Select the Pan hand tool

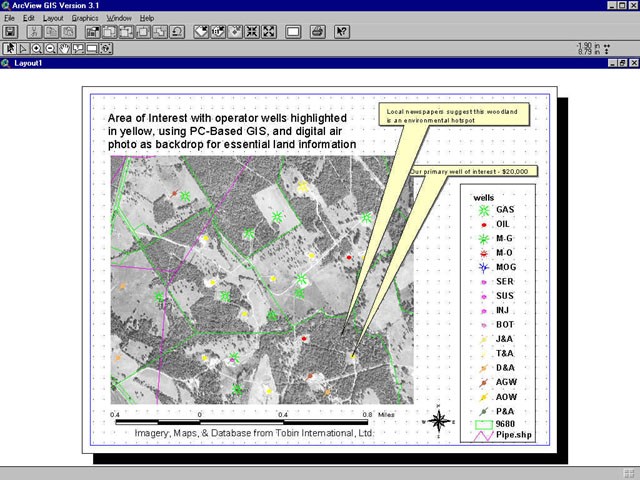click(64, 48)
